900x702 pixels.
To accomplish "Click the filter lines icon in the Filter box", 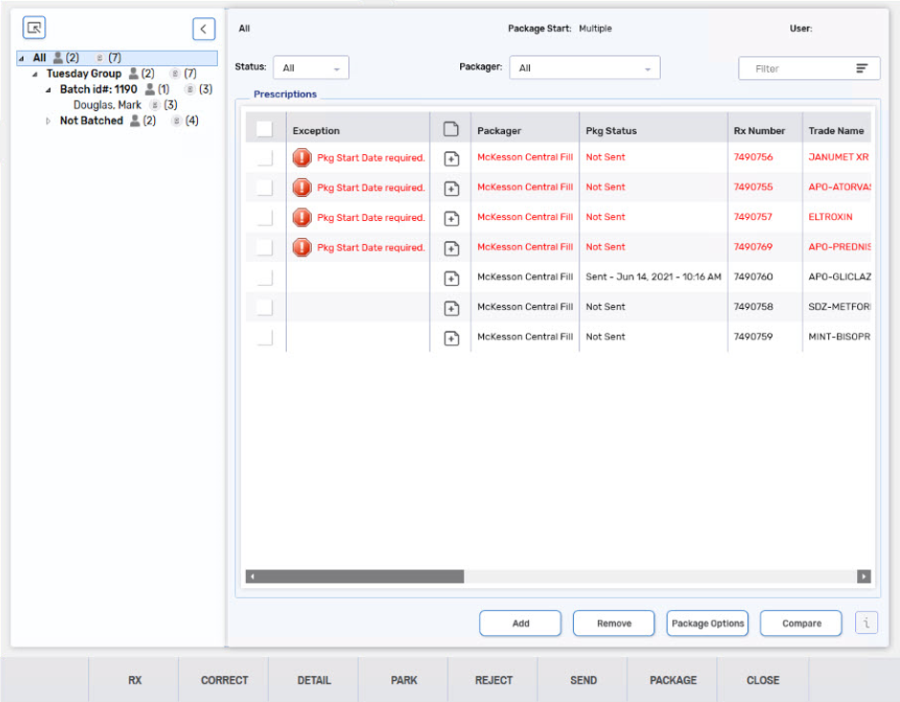I will tap(862, 69).
